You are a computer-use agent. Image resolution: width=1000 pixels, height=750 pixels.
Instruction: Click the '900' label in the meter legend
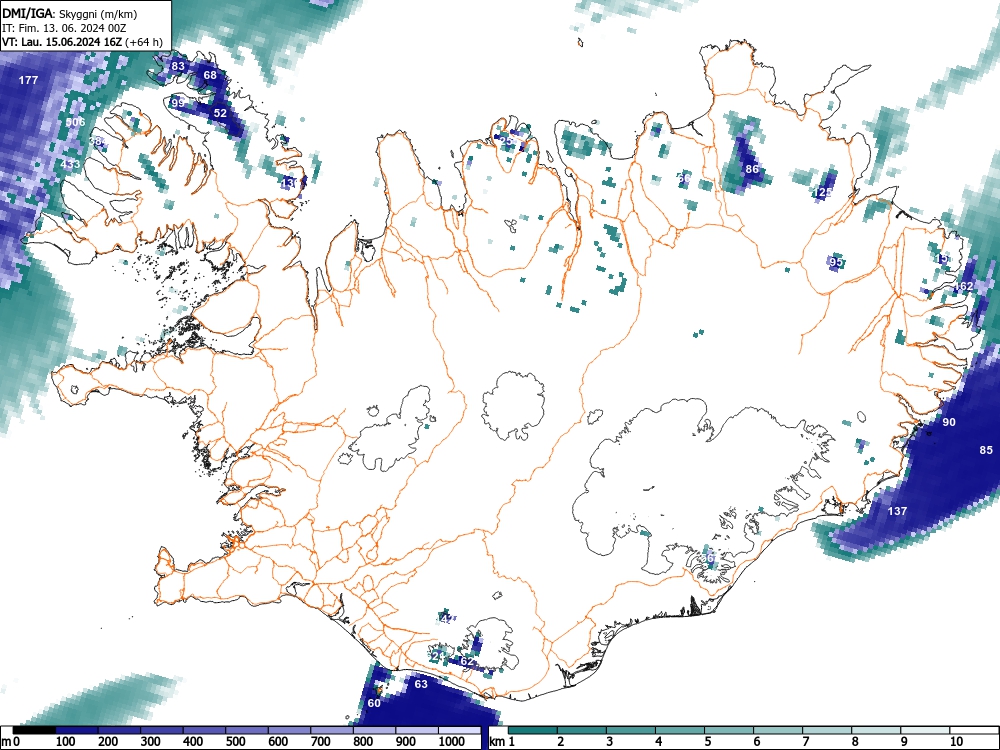(406, 742)
